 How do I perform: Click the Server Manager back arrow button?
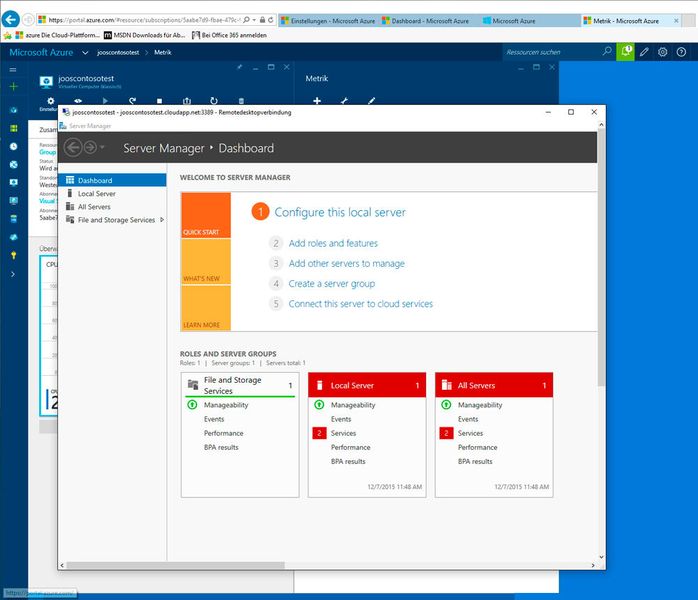(x=73, y=148)
